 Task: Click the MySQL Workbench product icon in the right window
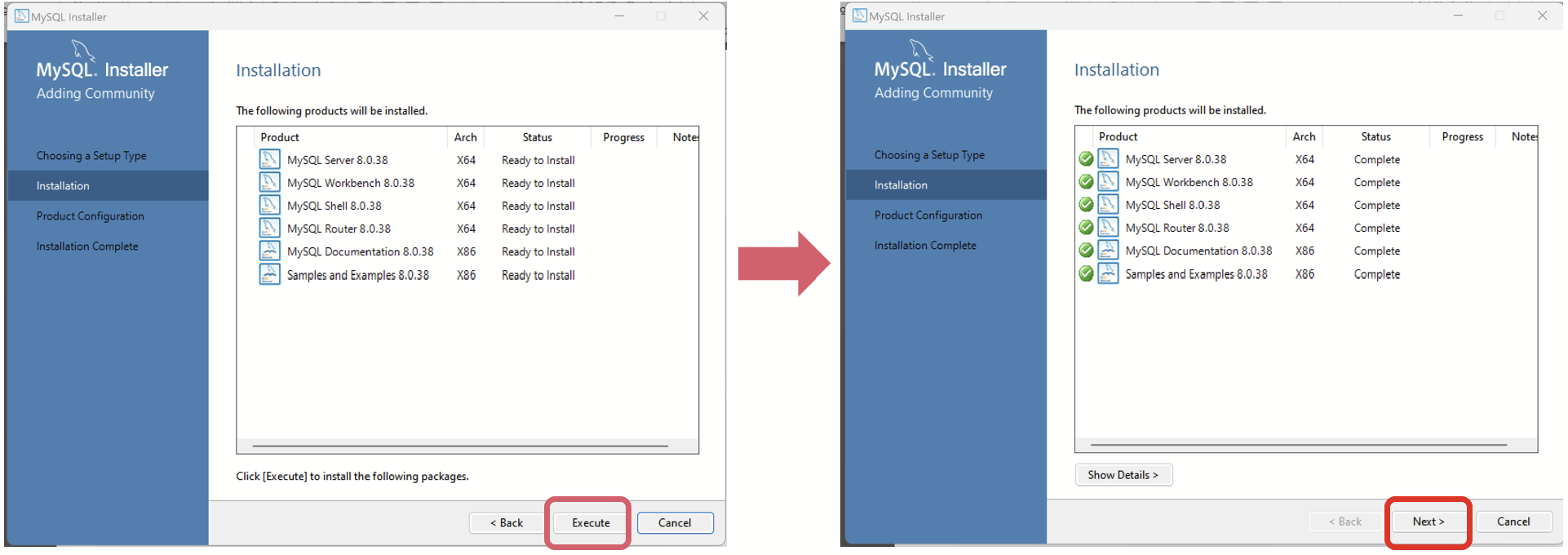point(1108,181)
